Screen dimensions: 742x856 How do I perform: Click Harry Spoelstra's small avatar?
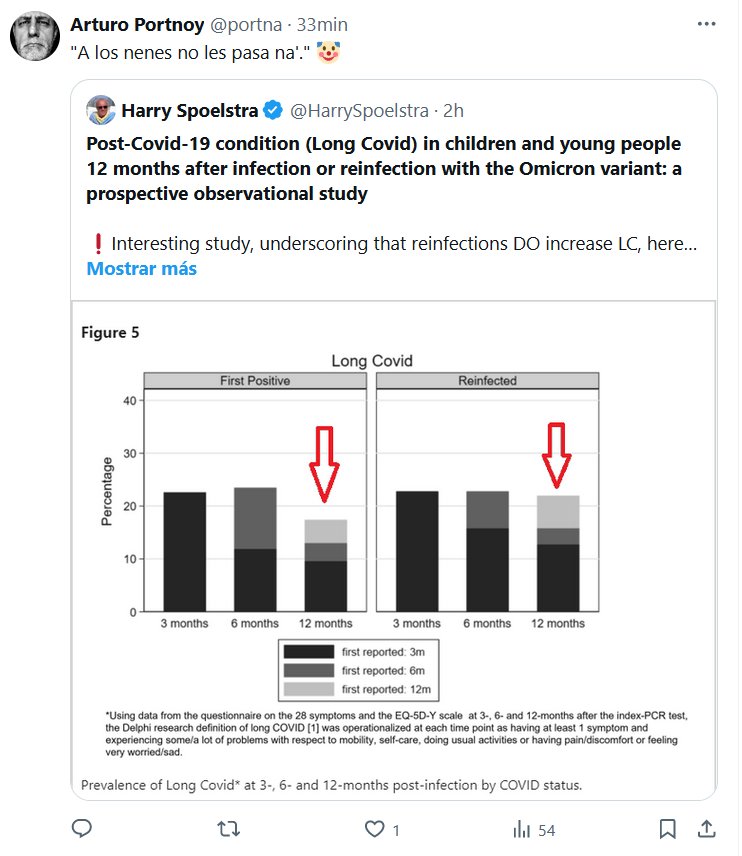coord(101,110)
